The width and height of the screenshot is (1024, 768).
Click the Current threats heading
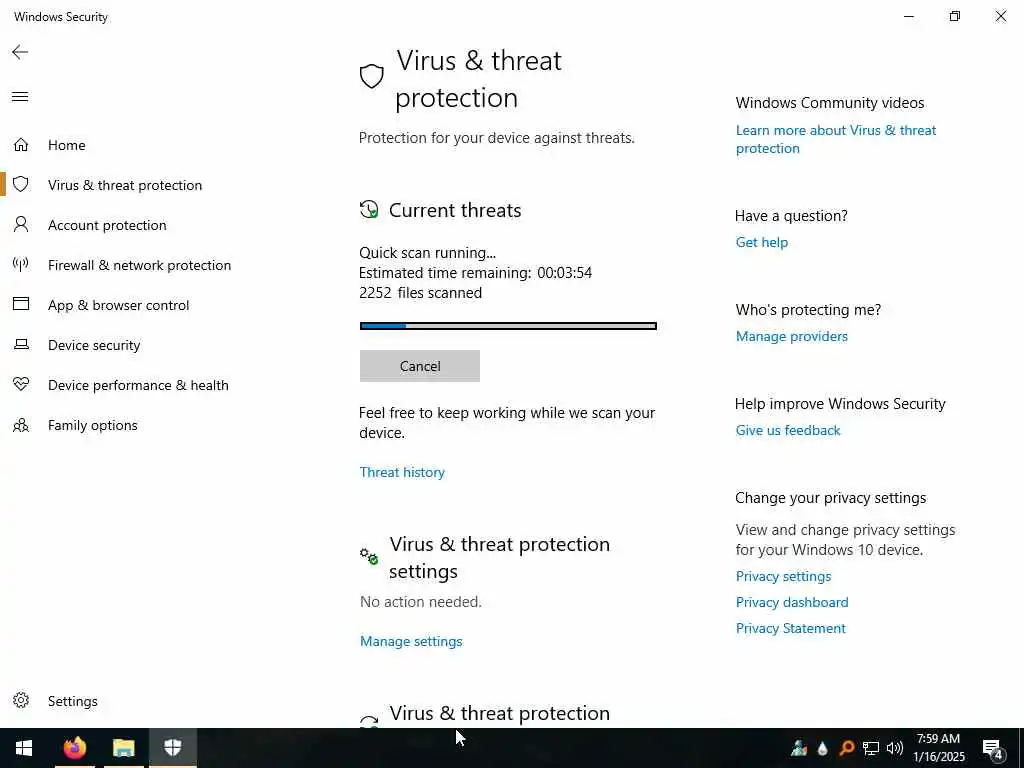[x=455, y=210]
